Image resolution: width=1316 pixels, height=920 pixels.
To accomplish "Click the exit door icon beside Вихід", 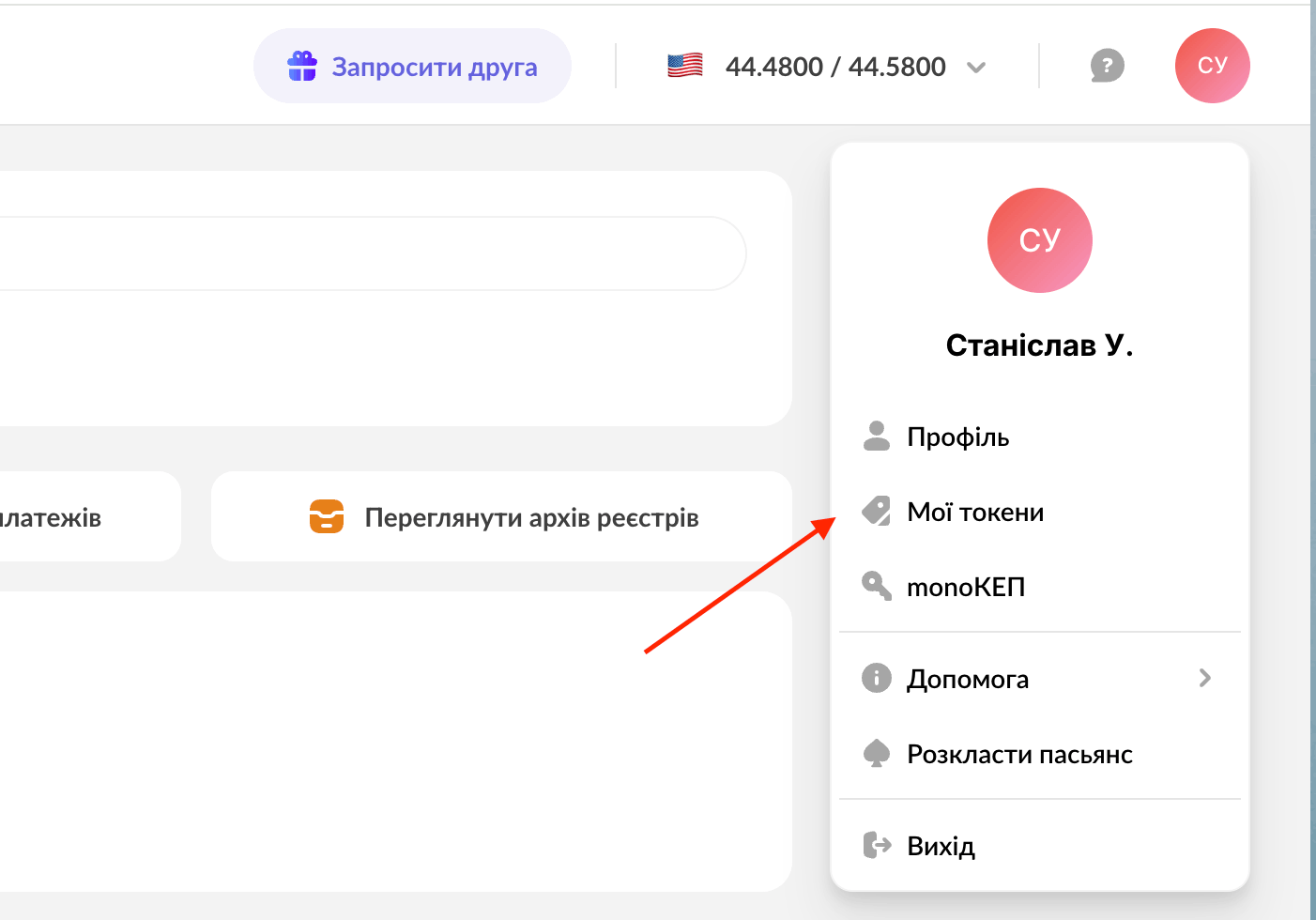I will (877, 845).
